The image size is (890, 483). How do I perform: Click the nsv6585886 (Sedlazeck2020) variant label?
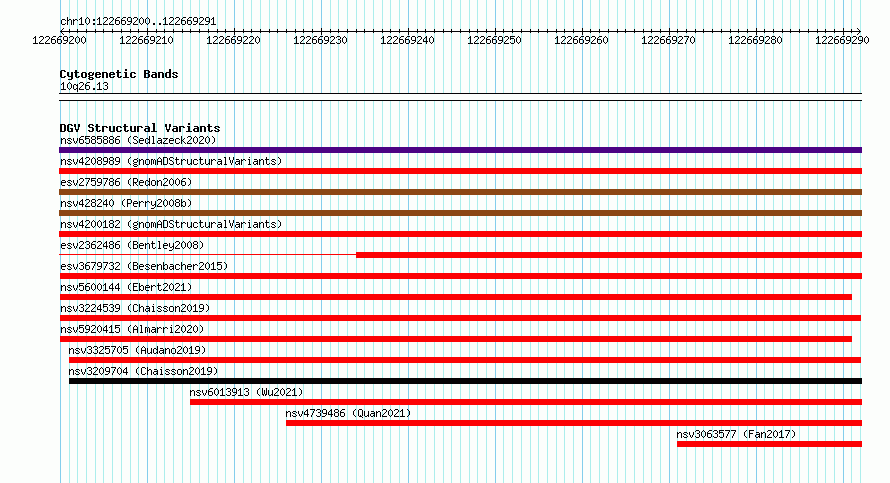click(138, 140)
